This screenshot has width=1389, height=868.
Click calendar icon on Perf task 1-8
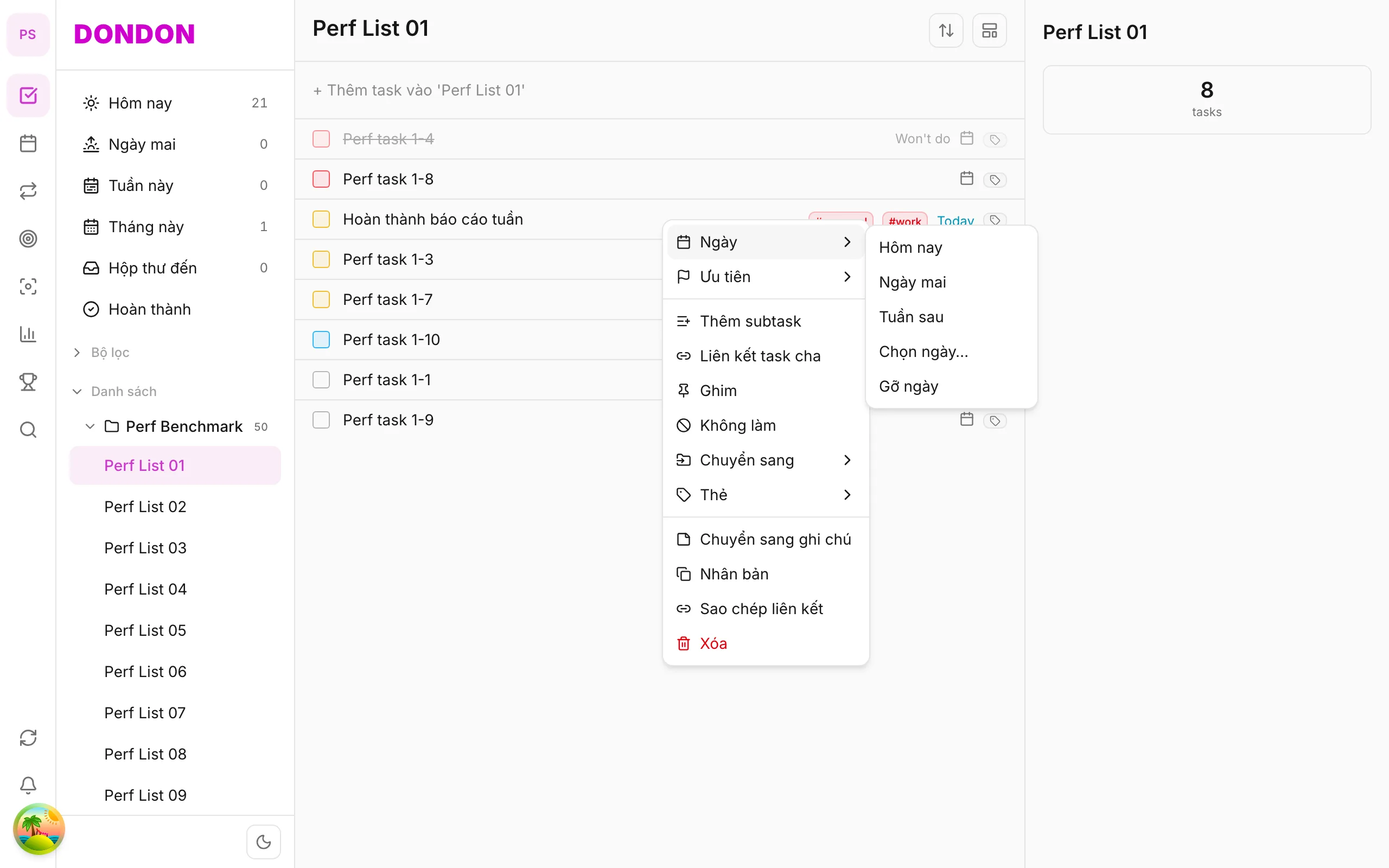966,178
